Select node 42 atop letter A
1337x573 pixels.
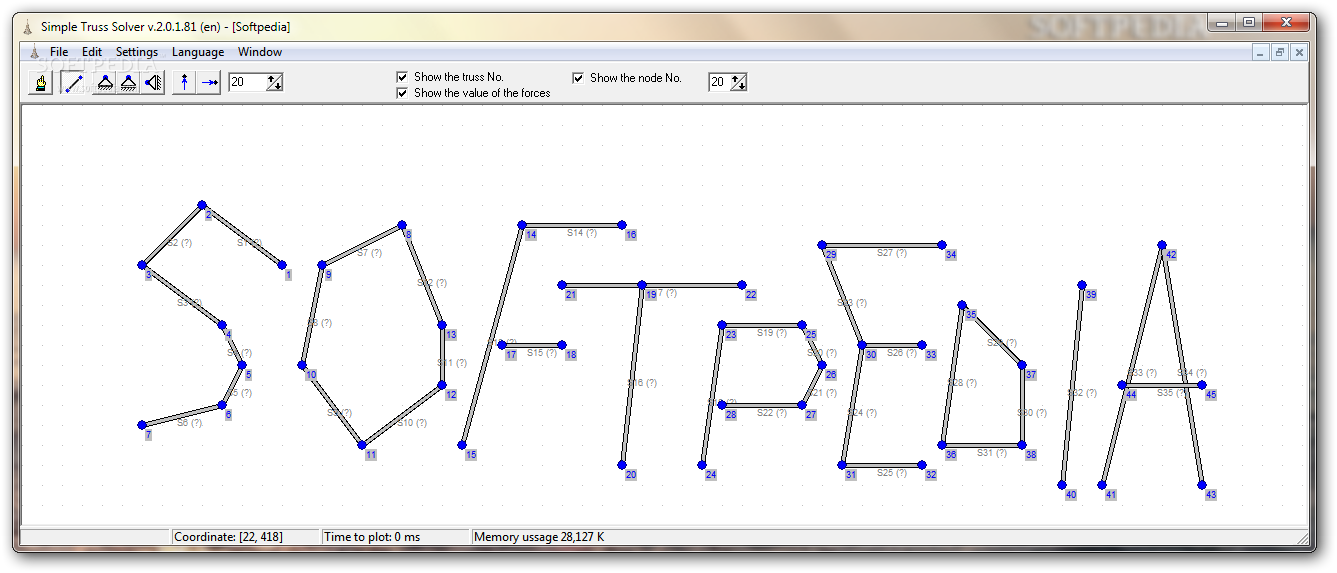pos(1161,245)
